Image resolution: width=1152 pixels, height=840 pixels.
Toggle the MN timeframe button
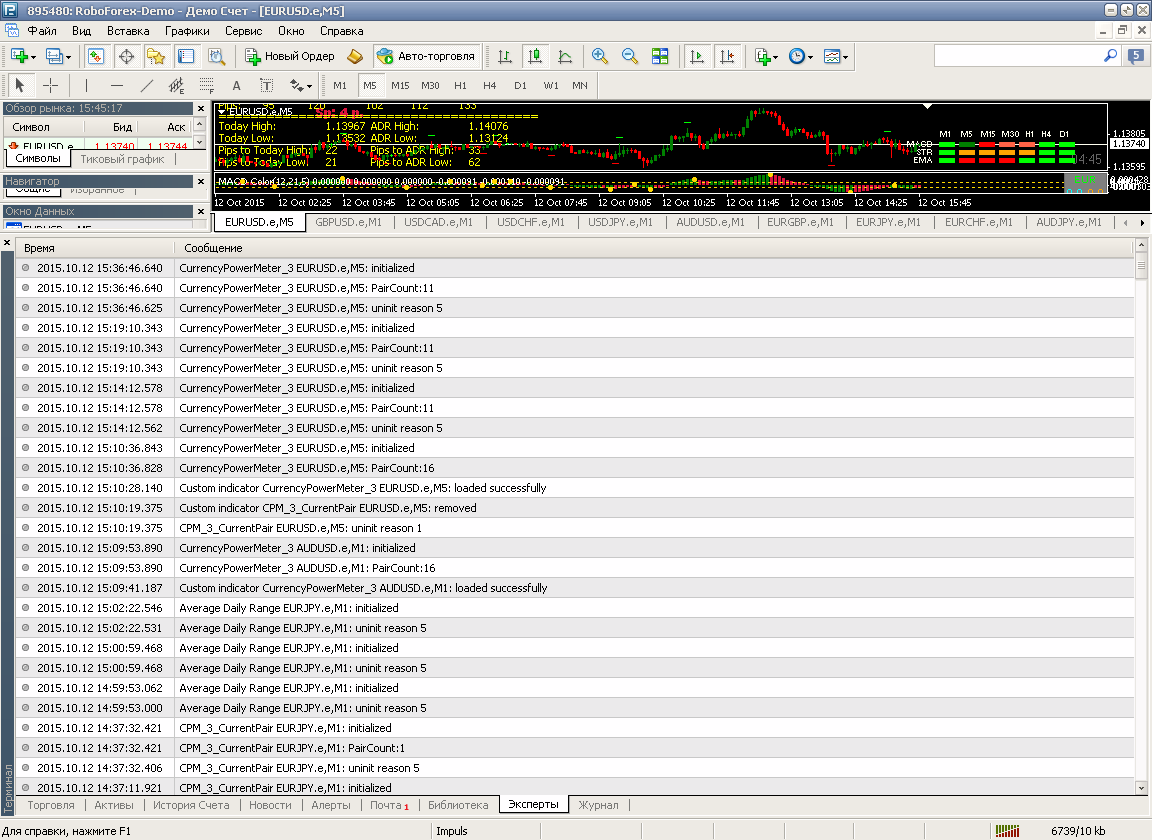[580, 85]
